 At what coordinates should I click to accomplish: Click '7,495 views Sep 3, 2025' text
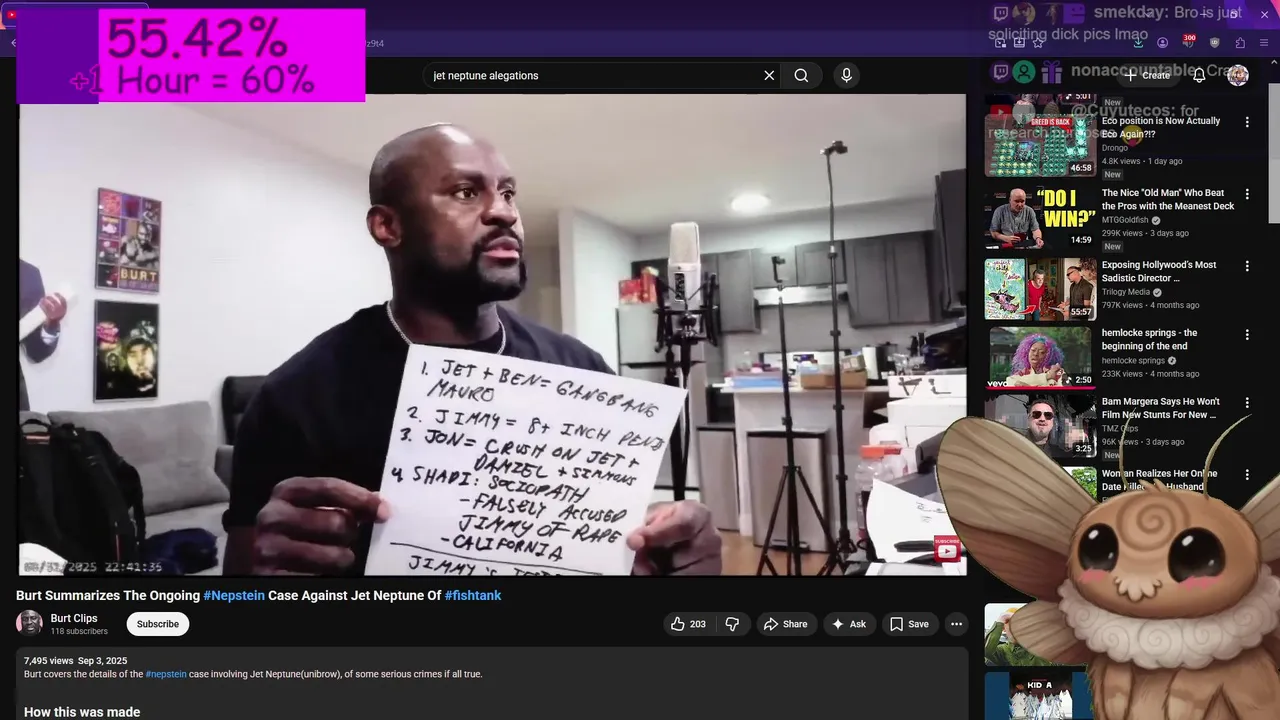tap(75, 661)
